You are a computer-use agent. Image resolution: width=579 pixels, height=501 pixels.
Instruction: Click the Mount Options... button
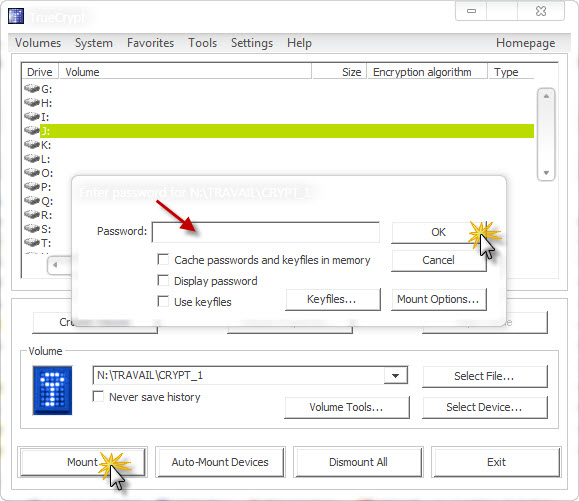click(439, 299)
